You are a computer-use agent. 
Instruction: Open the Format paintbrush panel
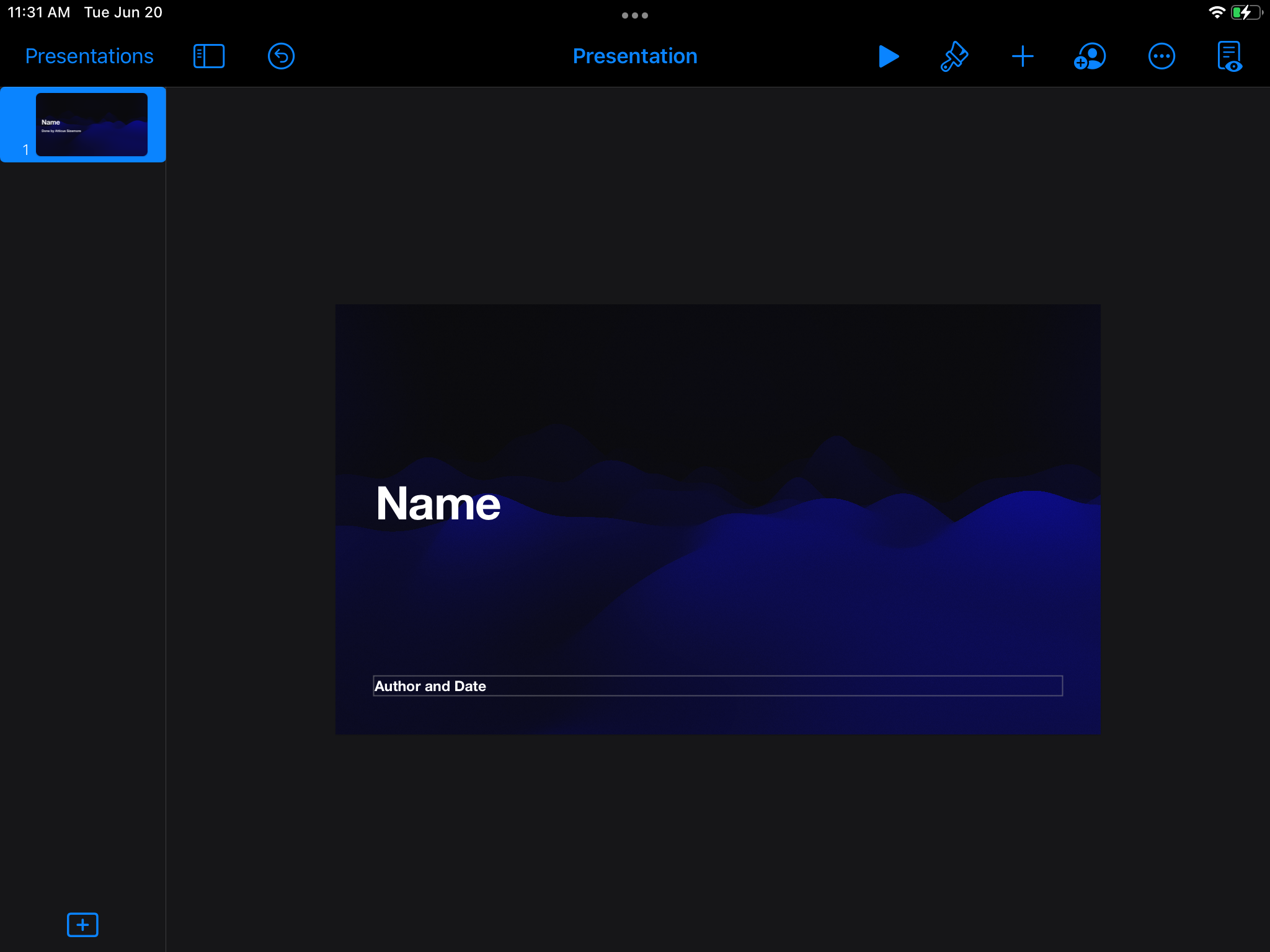pos(954,56)
